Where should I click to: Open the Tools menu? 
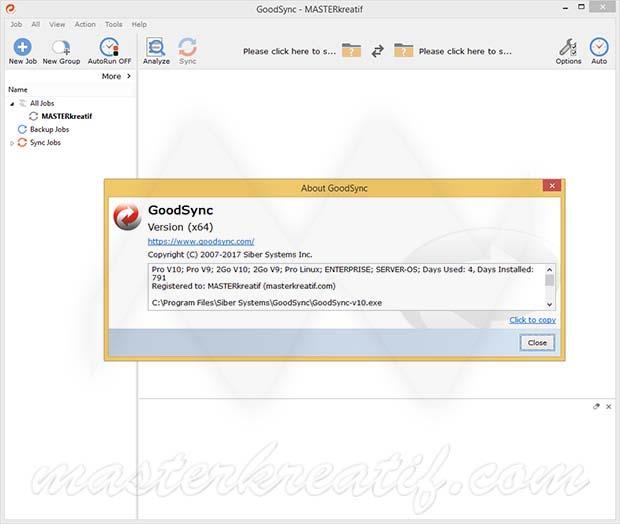tap(113, 24)
